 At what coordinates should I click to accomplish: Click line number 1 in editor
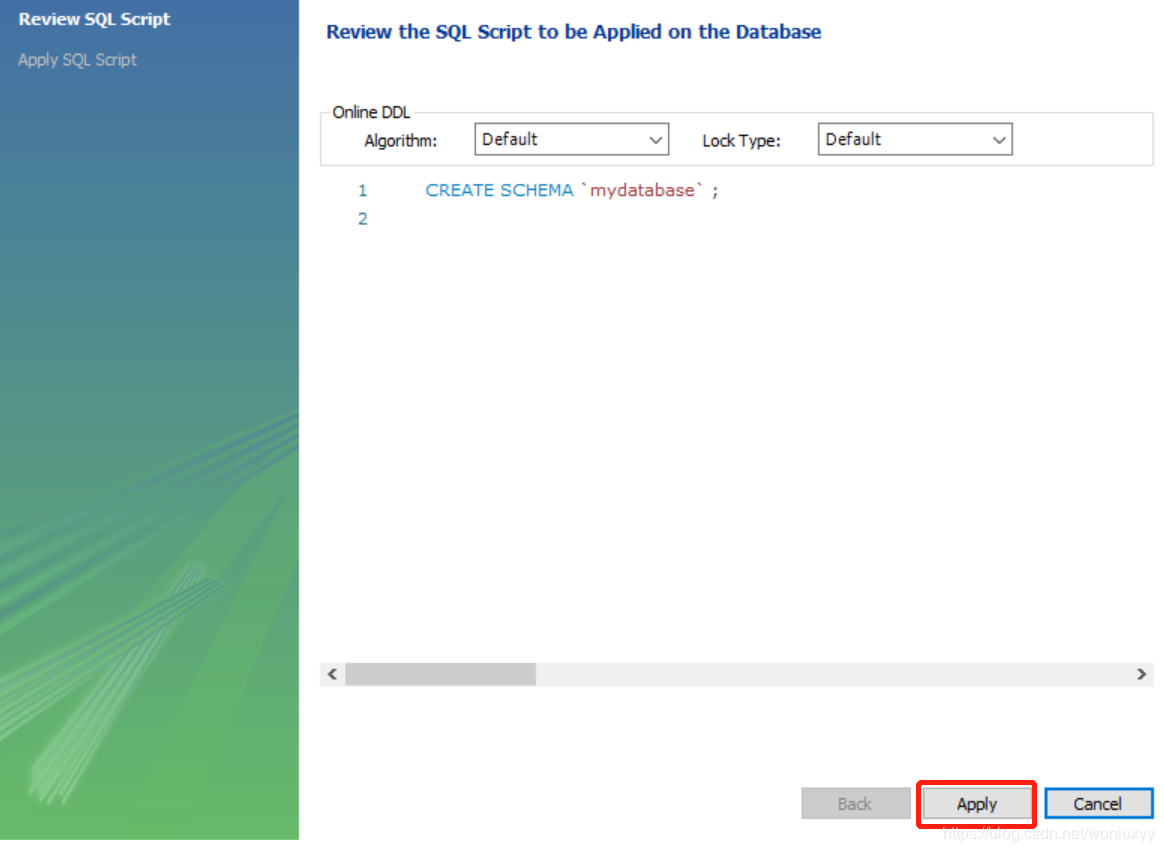pos(362,191)
